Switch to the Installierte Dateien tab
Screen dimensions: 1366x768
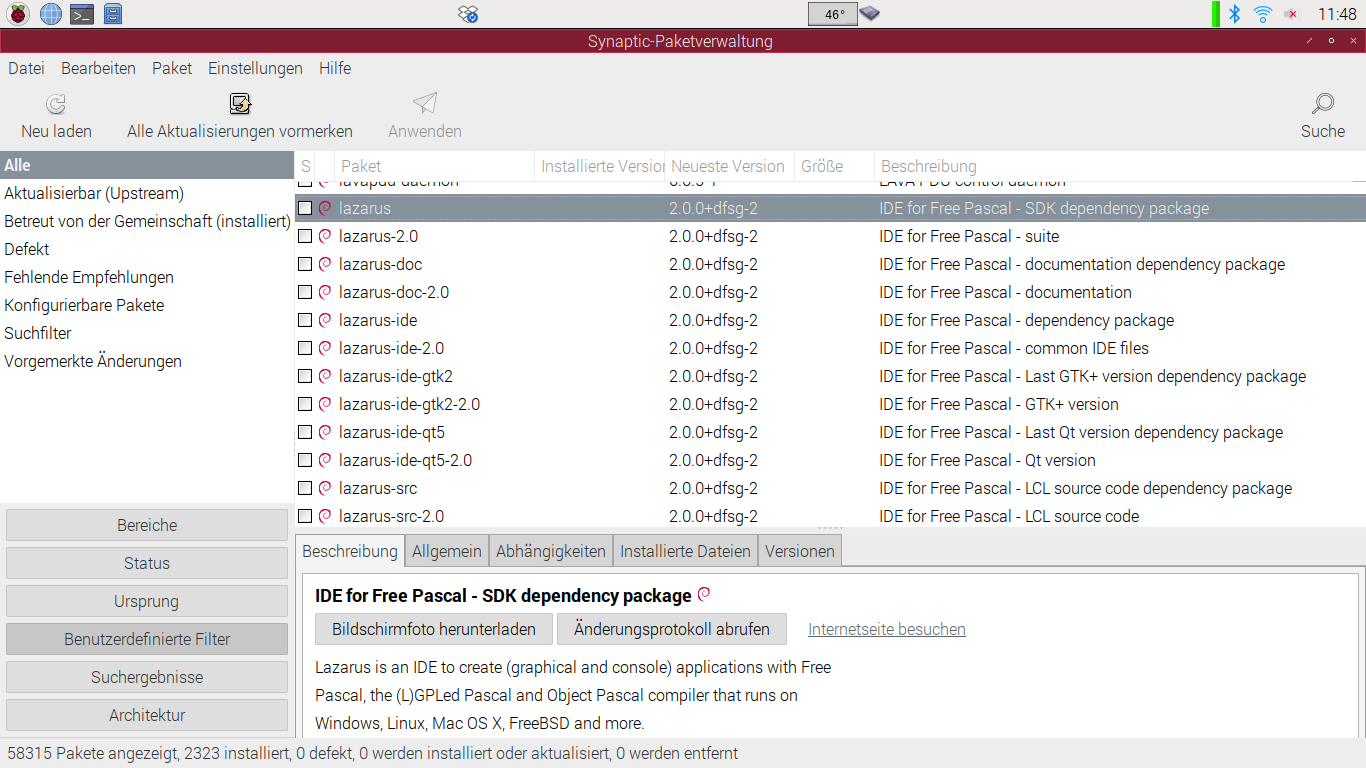[685, 551]
